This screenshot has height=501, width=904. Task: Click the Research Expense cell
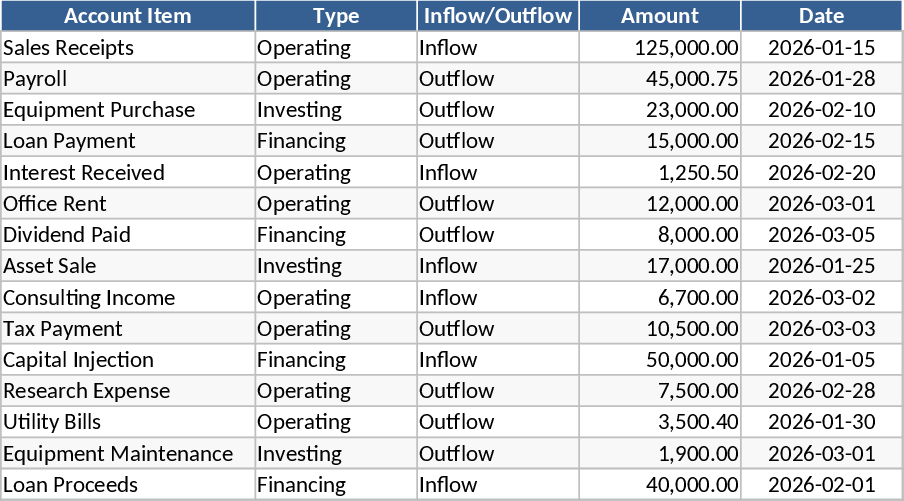[87, 391]
